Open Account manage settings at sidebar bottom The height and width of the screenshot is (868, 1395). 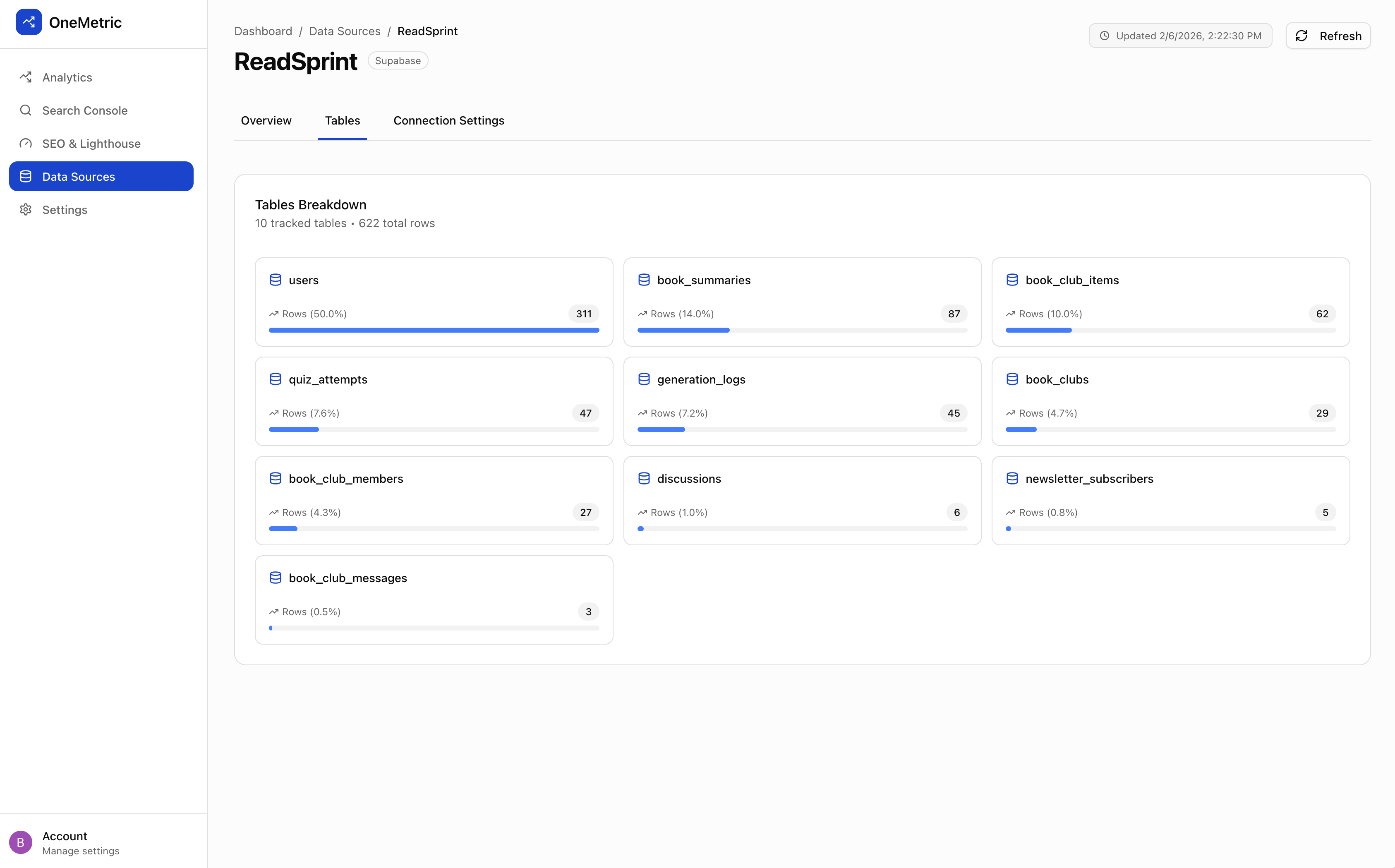point(80,842)
